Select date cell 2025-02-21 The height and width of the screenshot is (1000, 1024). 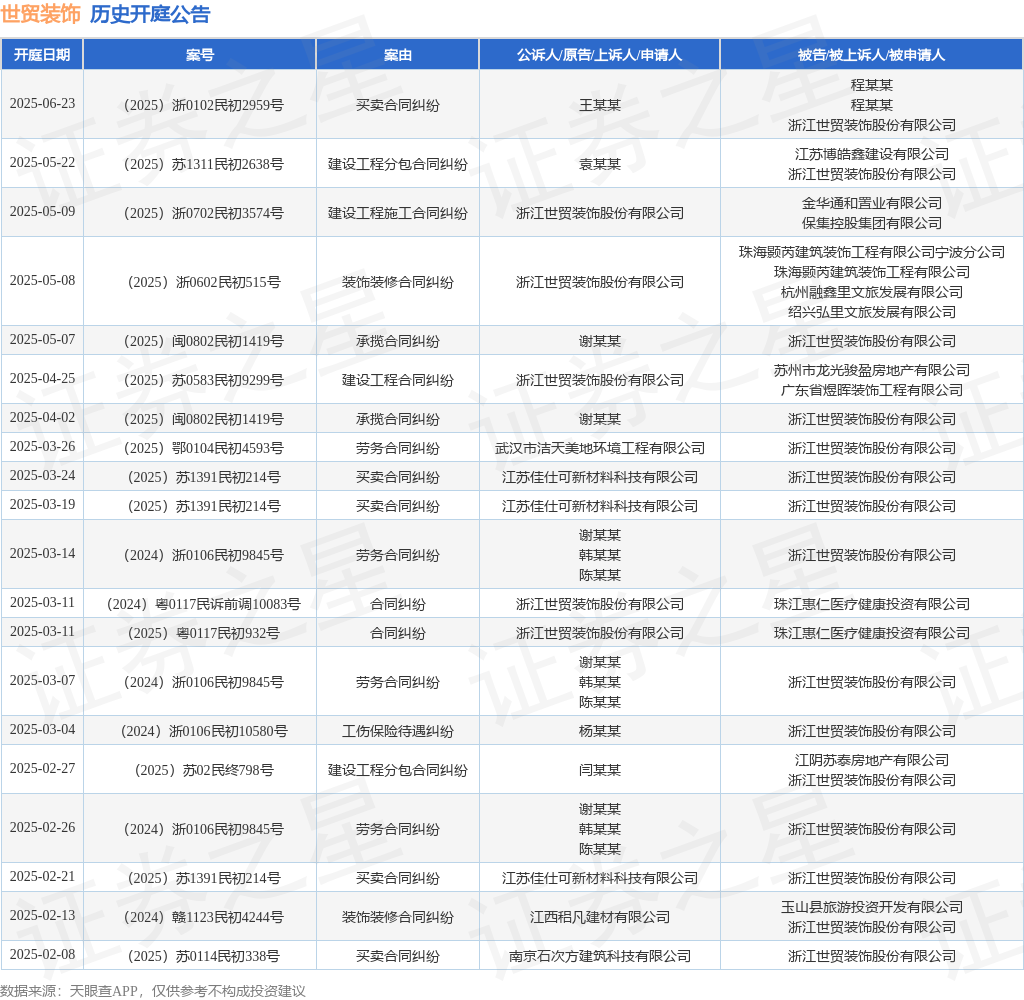tap(42, 877)
